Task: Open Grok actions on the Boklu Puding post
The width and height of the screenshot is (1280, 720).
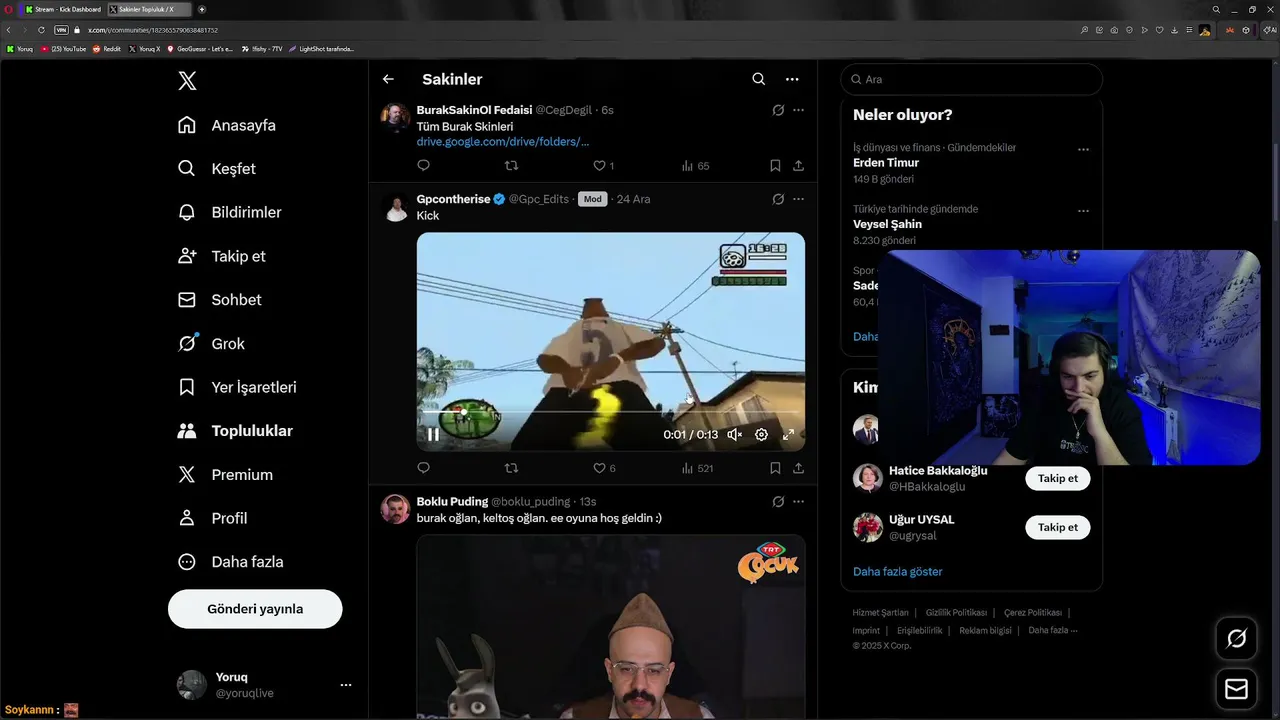Action: point(778,501)
